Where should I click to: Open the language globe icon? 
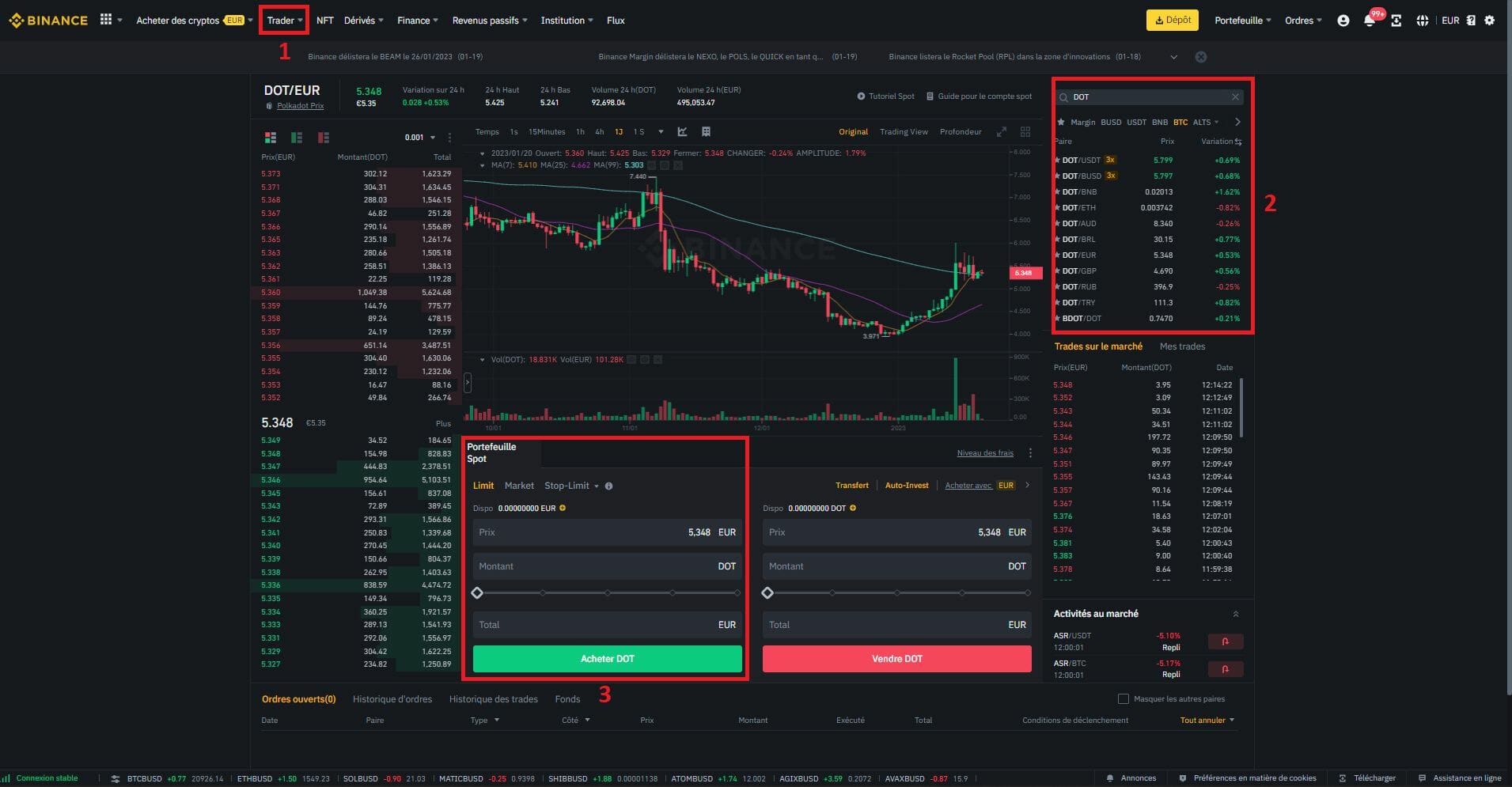tap(1422, 21)
